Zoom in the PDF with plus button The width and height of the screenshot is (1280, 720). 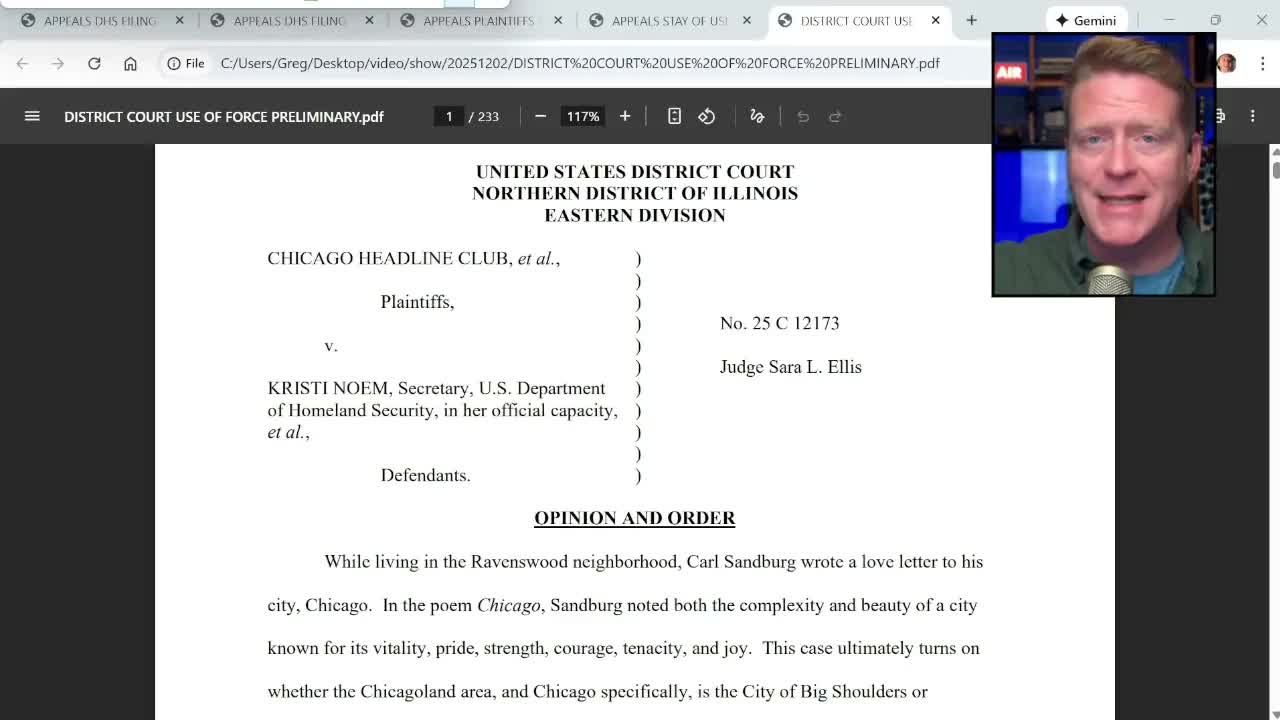tap(625, 116)
